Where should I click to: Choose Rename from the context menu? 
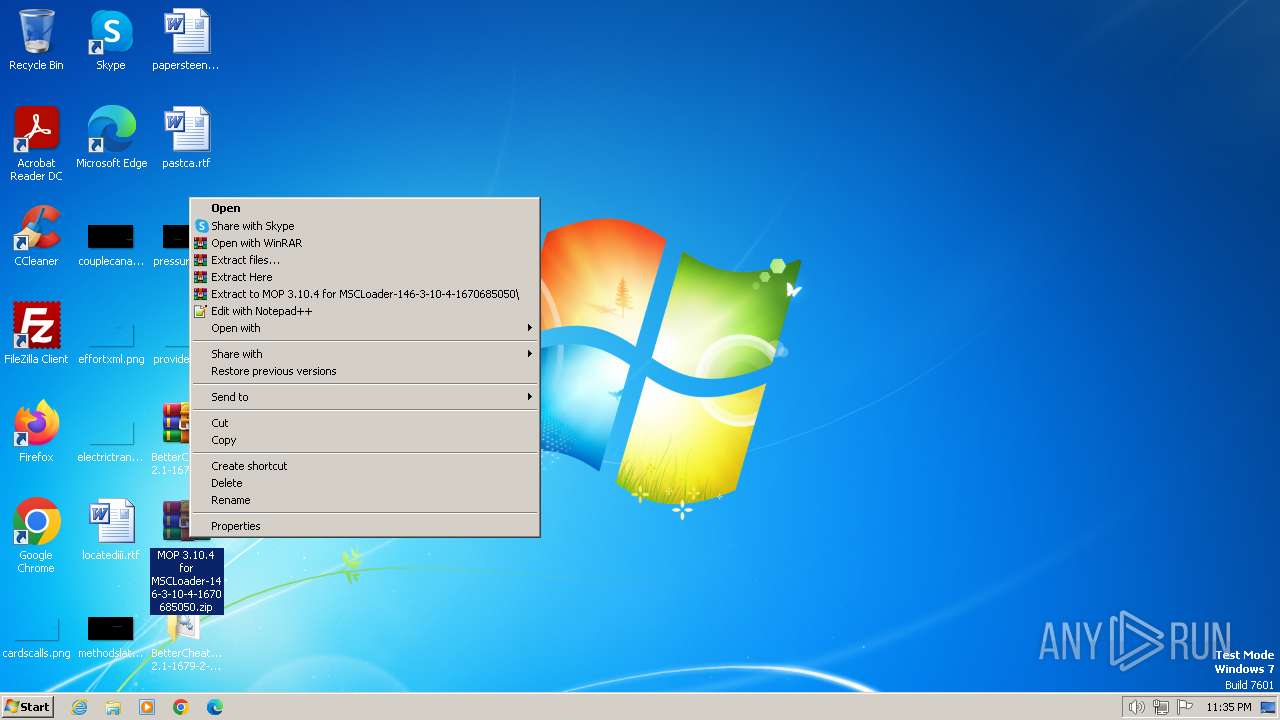[x=365, y=500]
